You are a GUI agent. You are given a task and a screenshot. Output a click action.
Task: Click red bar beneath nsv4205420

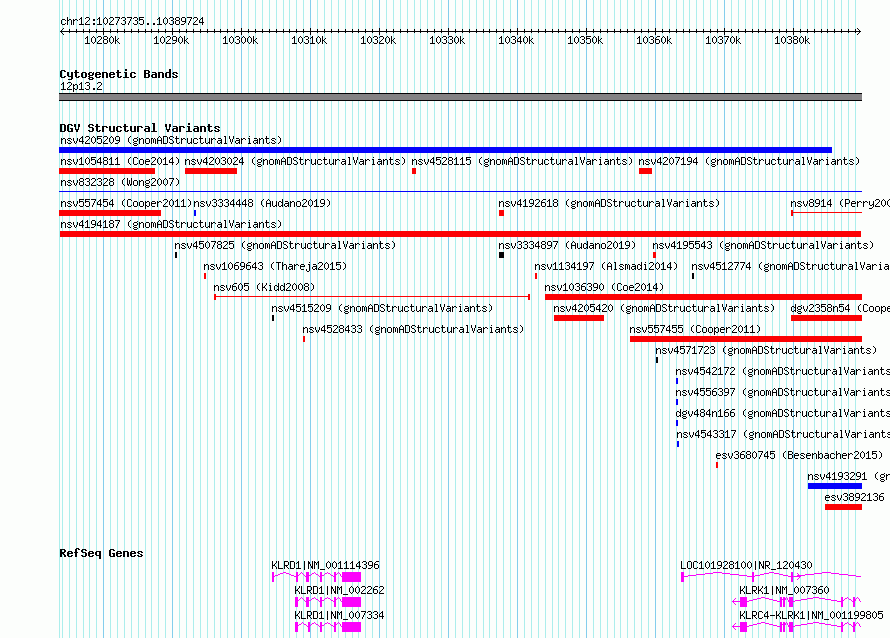579,318
